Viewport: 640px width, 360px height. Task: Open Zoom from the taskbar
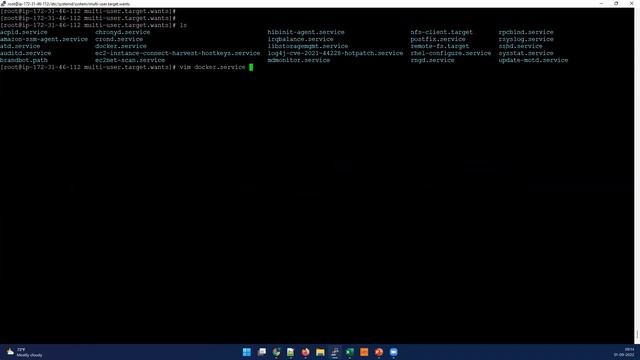click(393, 352)
